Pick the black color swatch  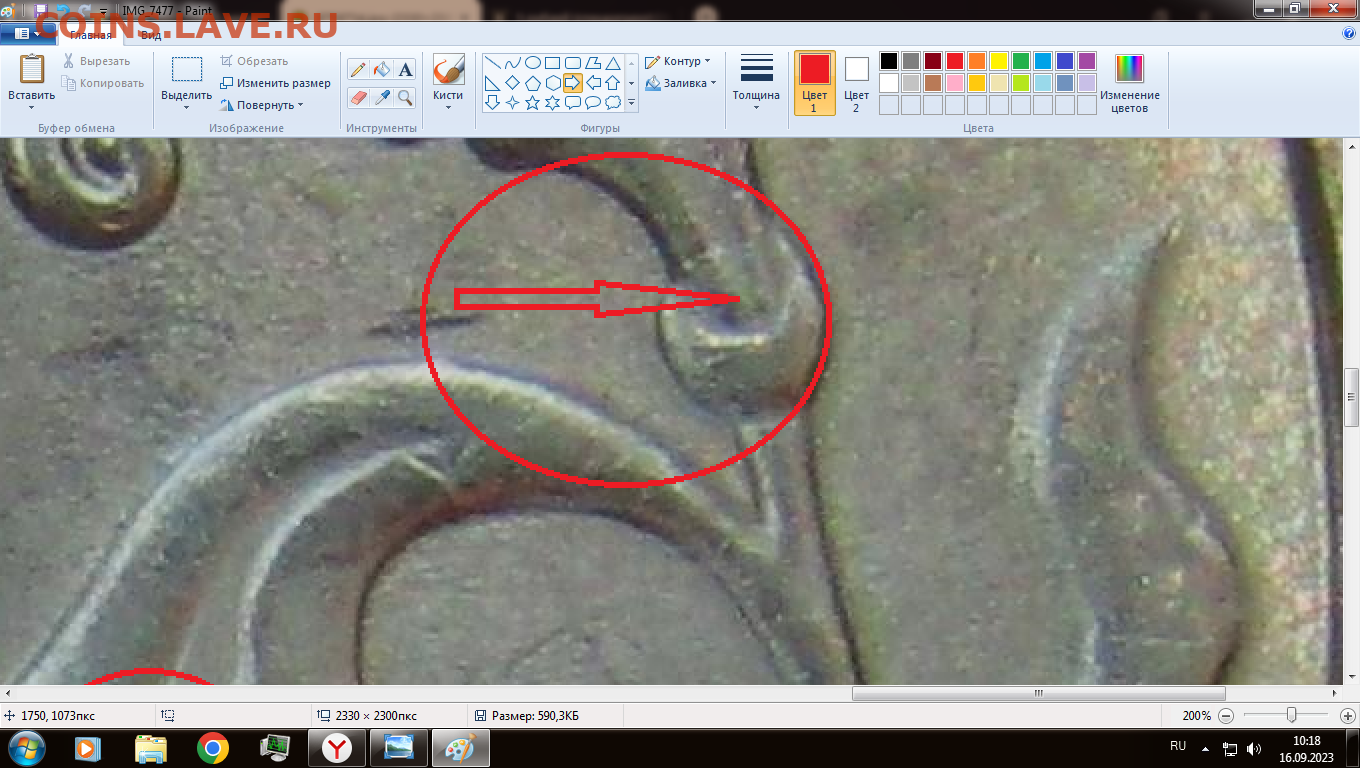point(889,61)
